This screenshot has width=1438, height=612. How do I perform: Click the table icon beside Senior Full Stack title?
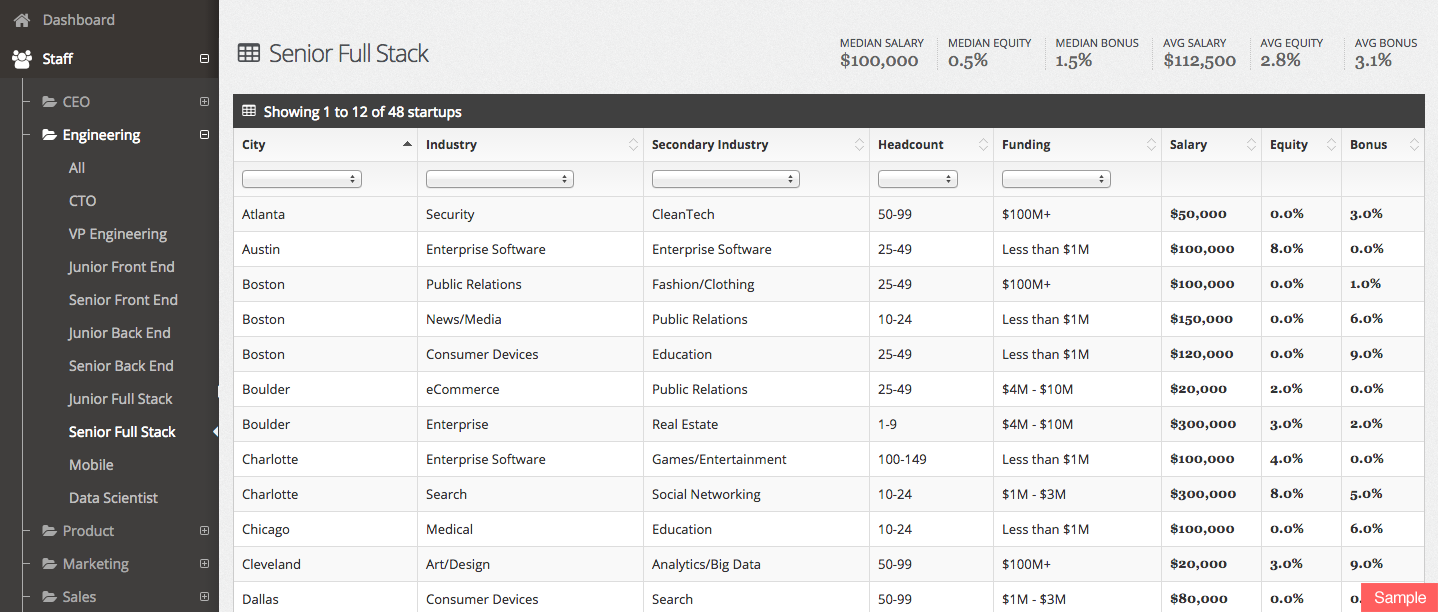249,53
